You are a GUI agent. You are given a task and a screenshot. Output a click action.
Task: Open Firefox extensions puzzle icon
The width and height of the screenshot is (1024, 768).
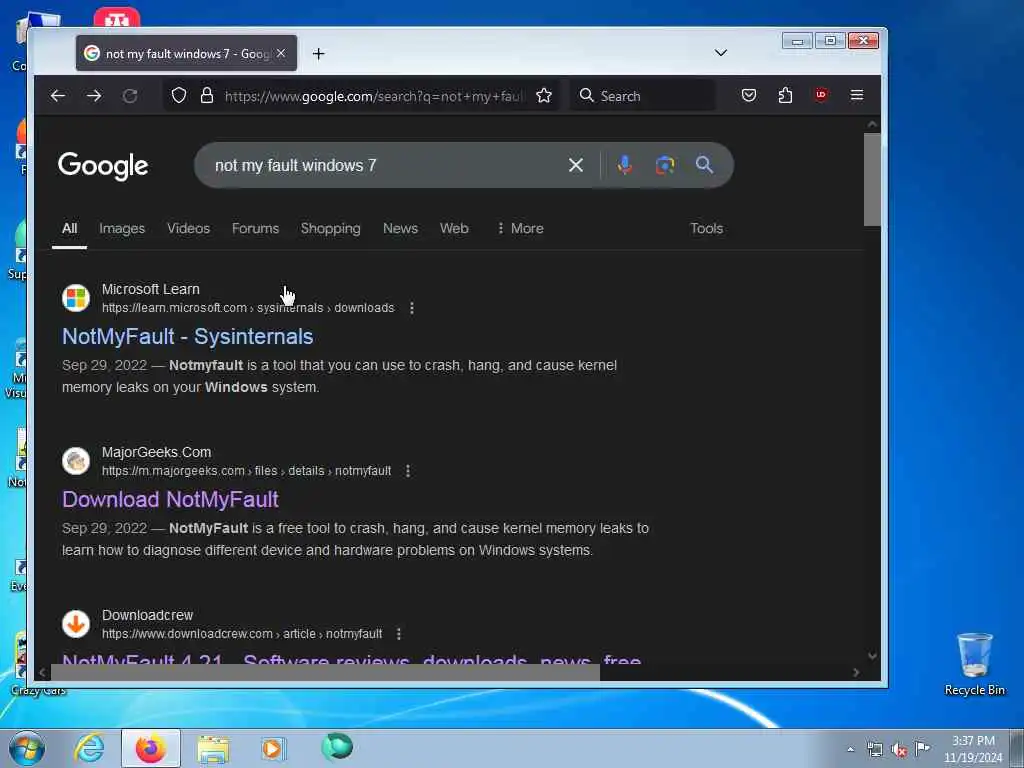[x=785, y=95]
